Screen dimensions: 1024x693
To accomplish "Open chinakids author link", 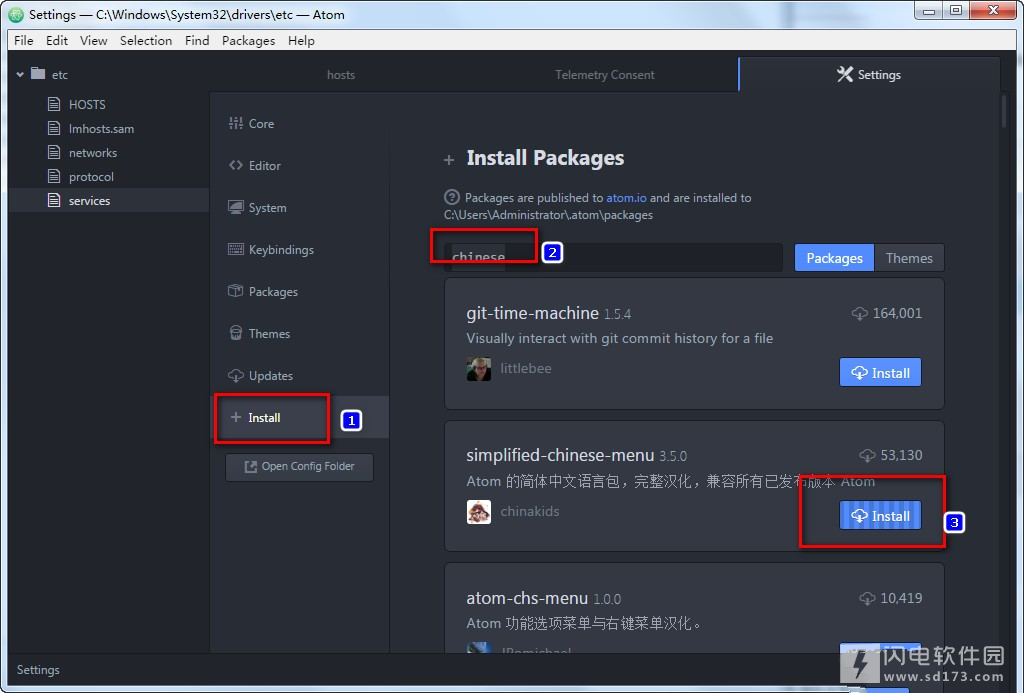I will click(x=530, y=511).
